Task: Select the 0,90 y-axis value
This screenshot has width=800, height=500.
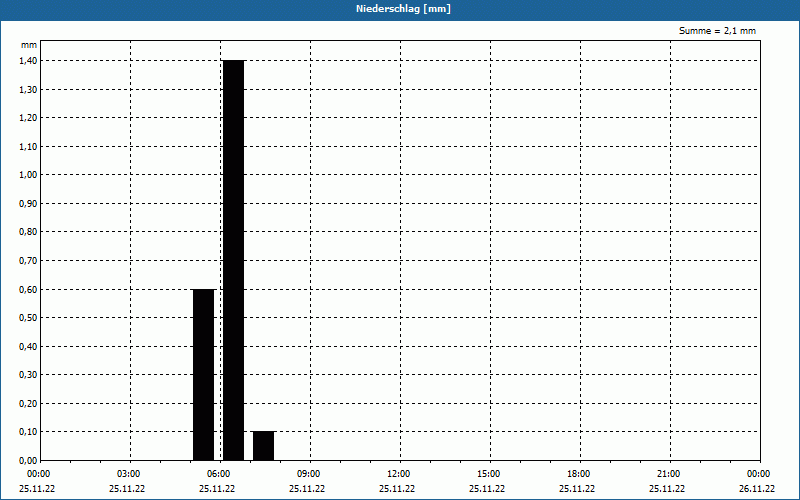Action: coord(29,204)
